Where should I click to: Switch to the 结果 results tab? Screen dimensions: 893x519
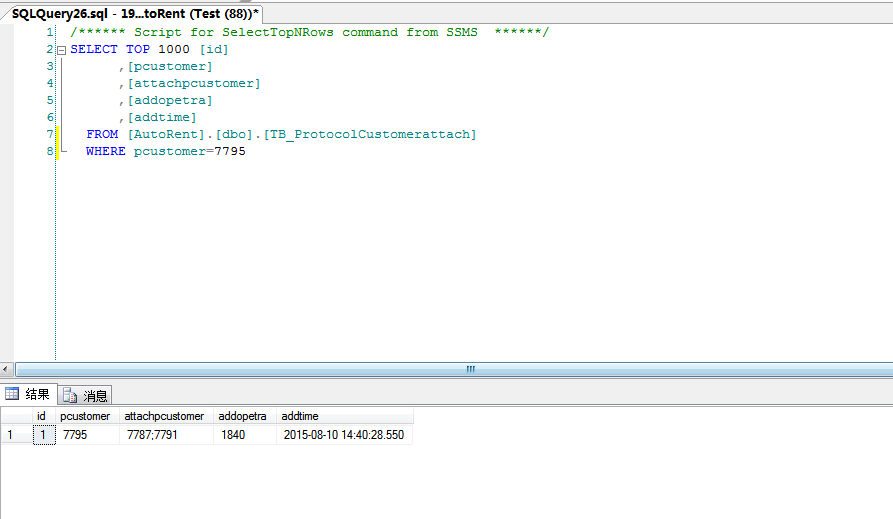click(x=28, y=394)
